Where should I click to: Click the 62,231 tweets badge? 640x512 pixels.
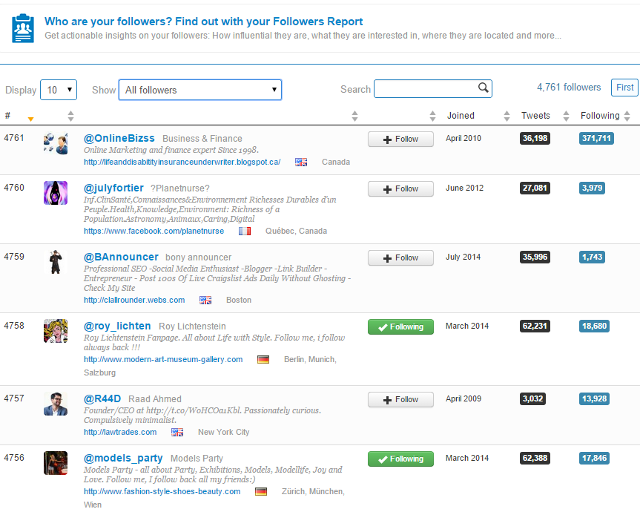click(x=535, y=326)
